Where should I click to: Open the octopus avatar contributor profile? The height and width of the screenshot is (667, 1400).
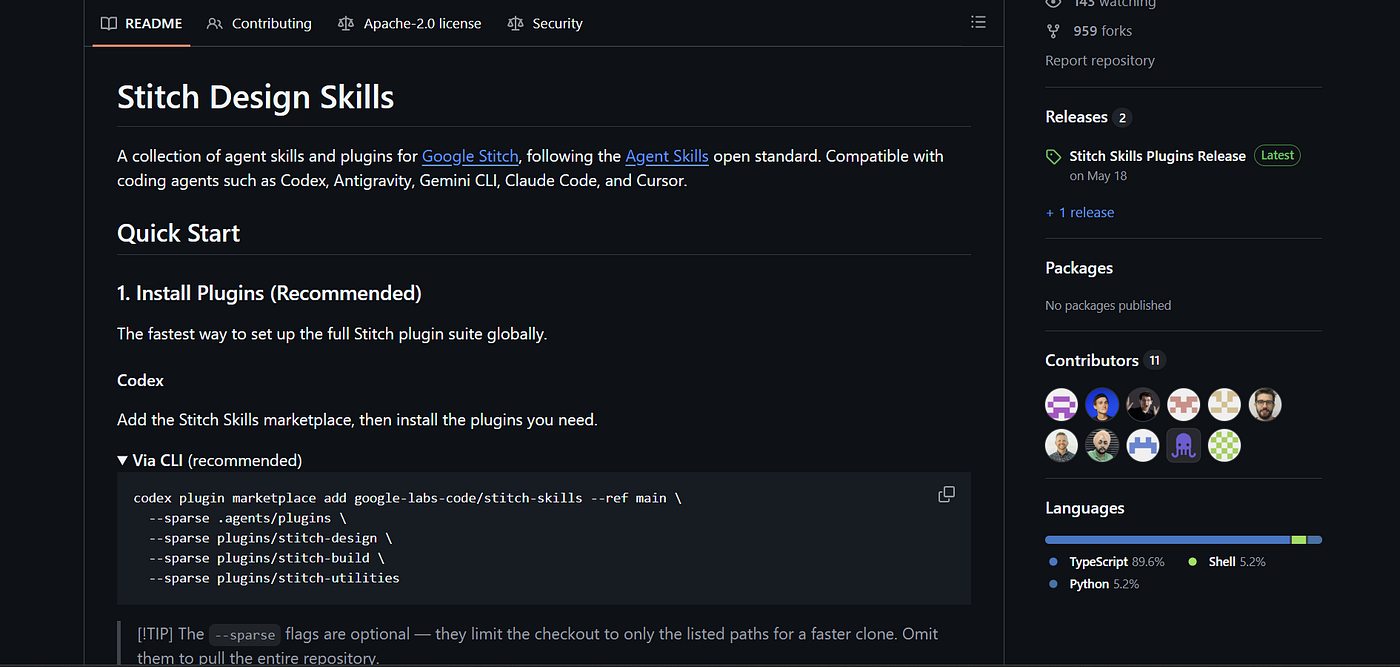[1184, 445]
